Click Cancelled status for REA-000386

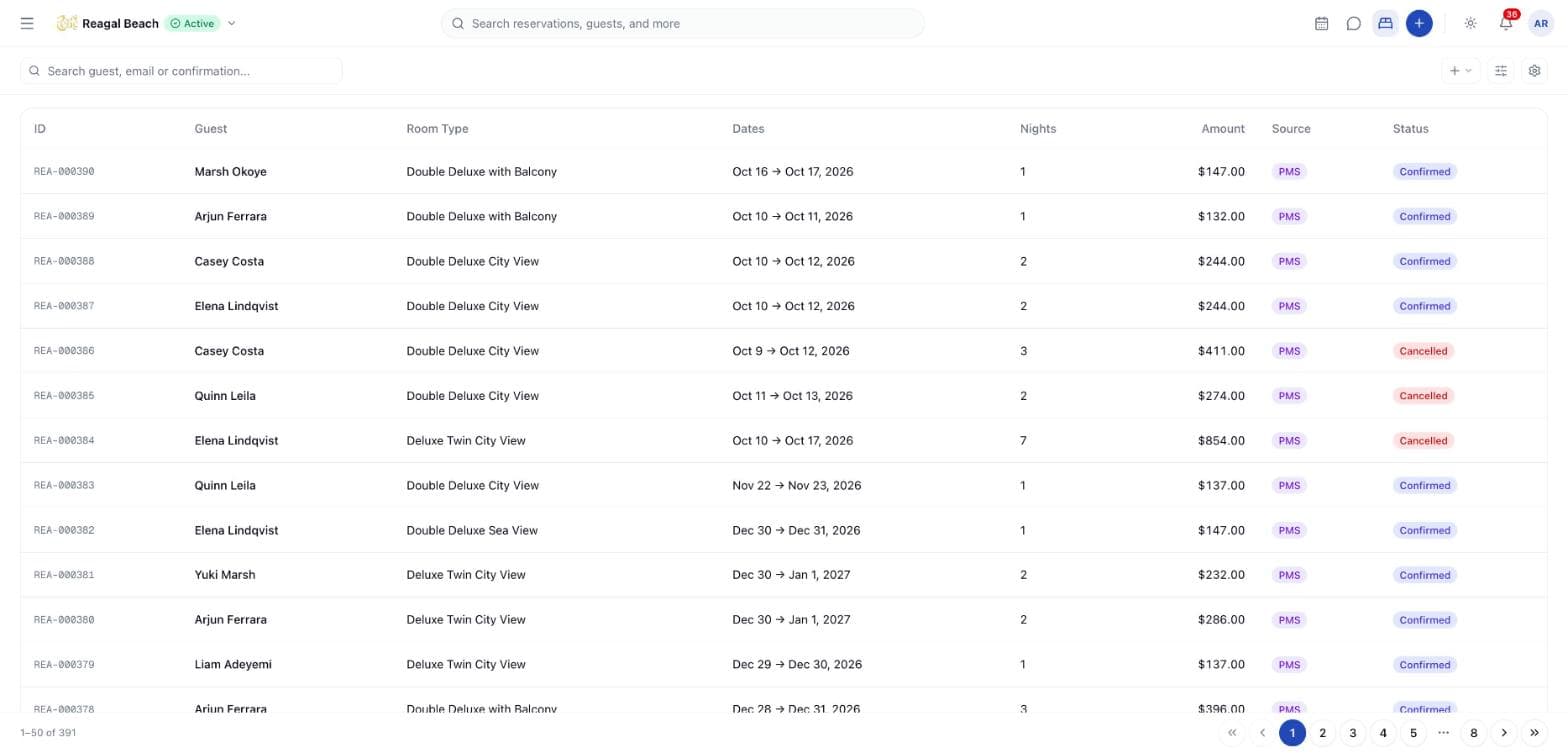(1423, 351)
